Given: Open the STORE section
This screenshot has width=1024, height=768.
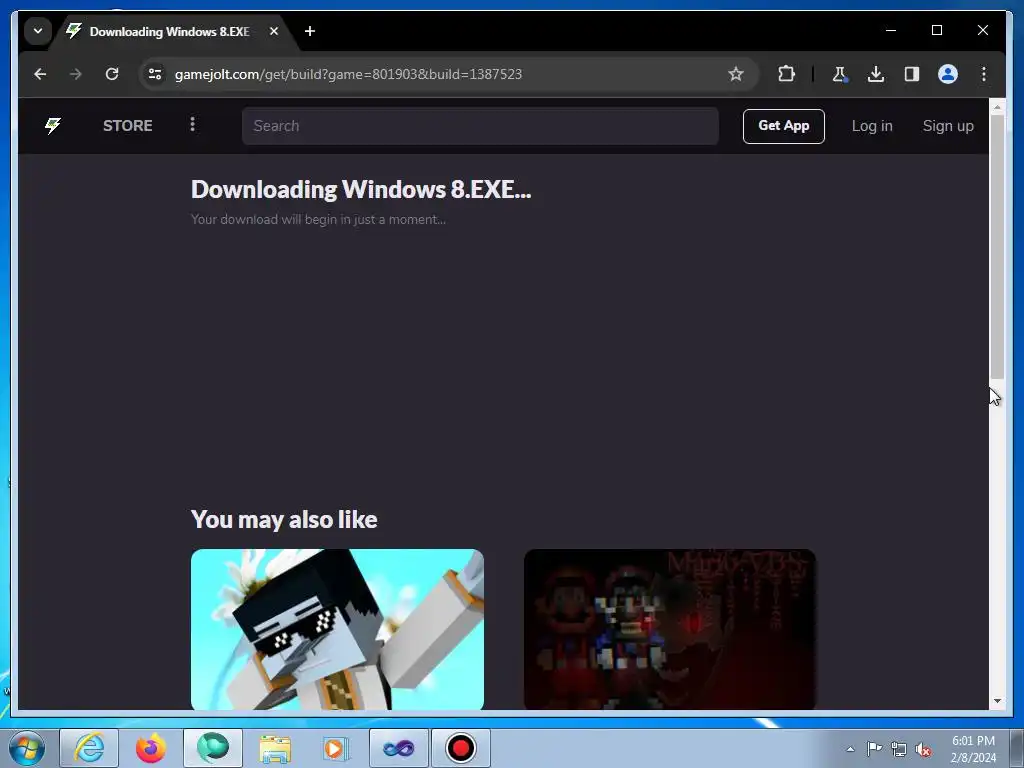Looking at the screenshot, I should point(127,125).
